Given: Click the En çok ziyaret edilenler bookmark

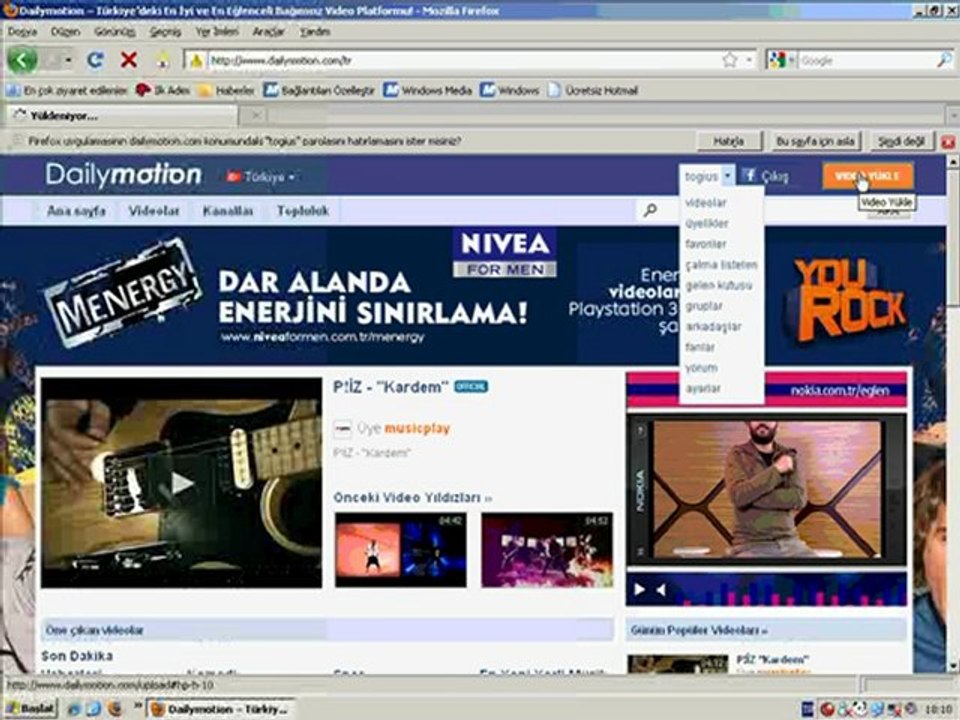Looking at the screenshot, I should coord(66,91).
